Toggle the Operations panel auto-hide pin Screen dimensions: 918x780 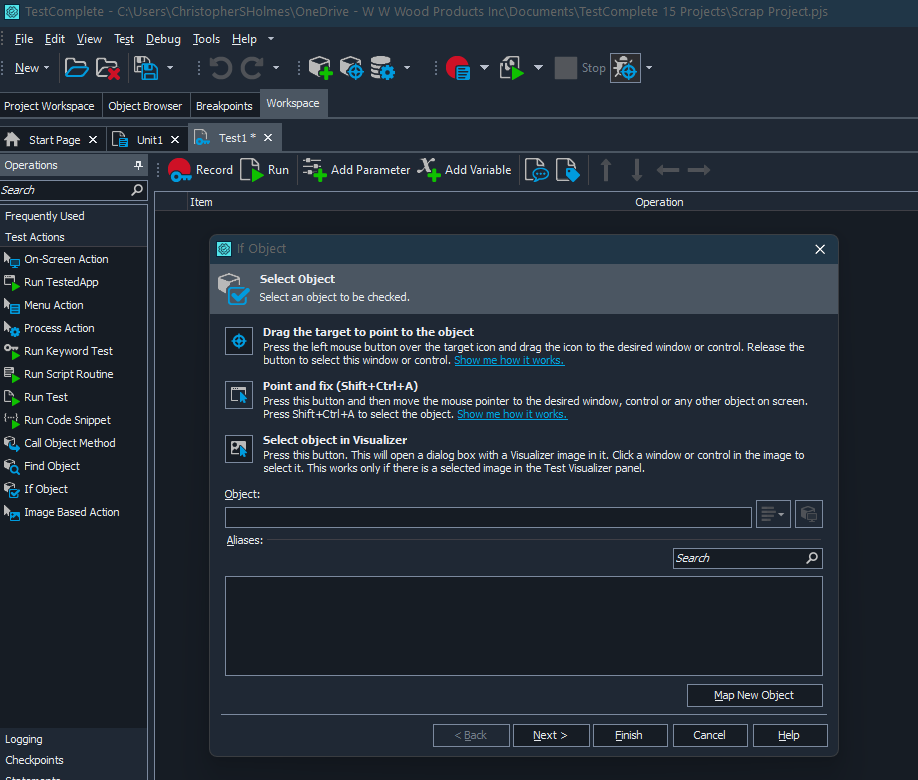[138, 165]
